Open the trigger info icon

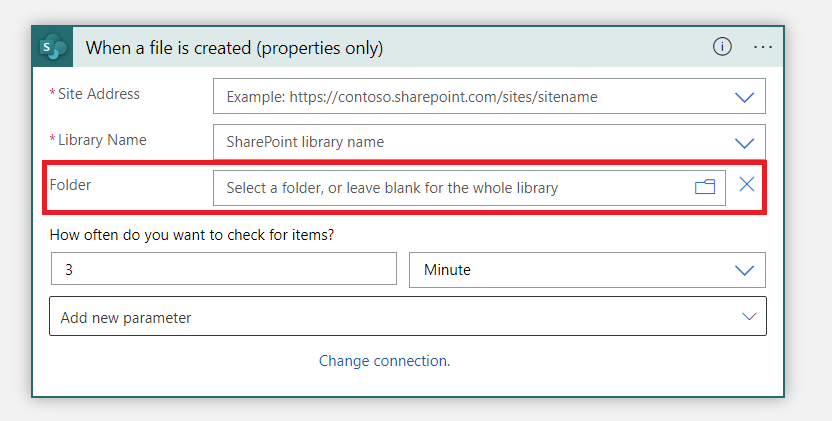[x=722, y=47]
